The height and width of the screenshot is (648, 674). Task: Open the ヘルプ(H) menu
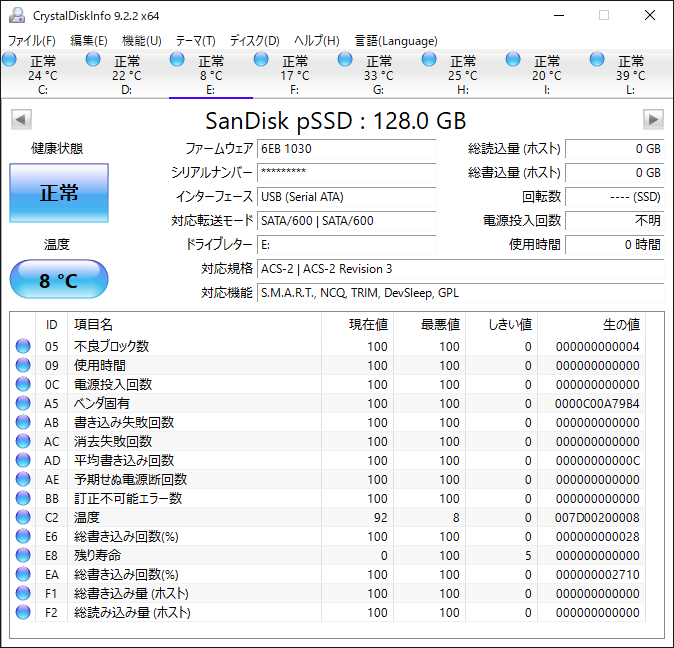[317, 41]
